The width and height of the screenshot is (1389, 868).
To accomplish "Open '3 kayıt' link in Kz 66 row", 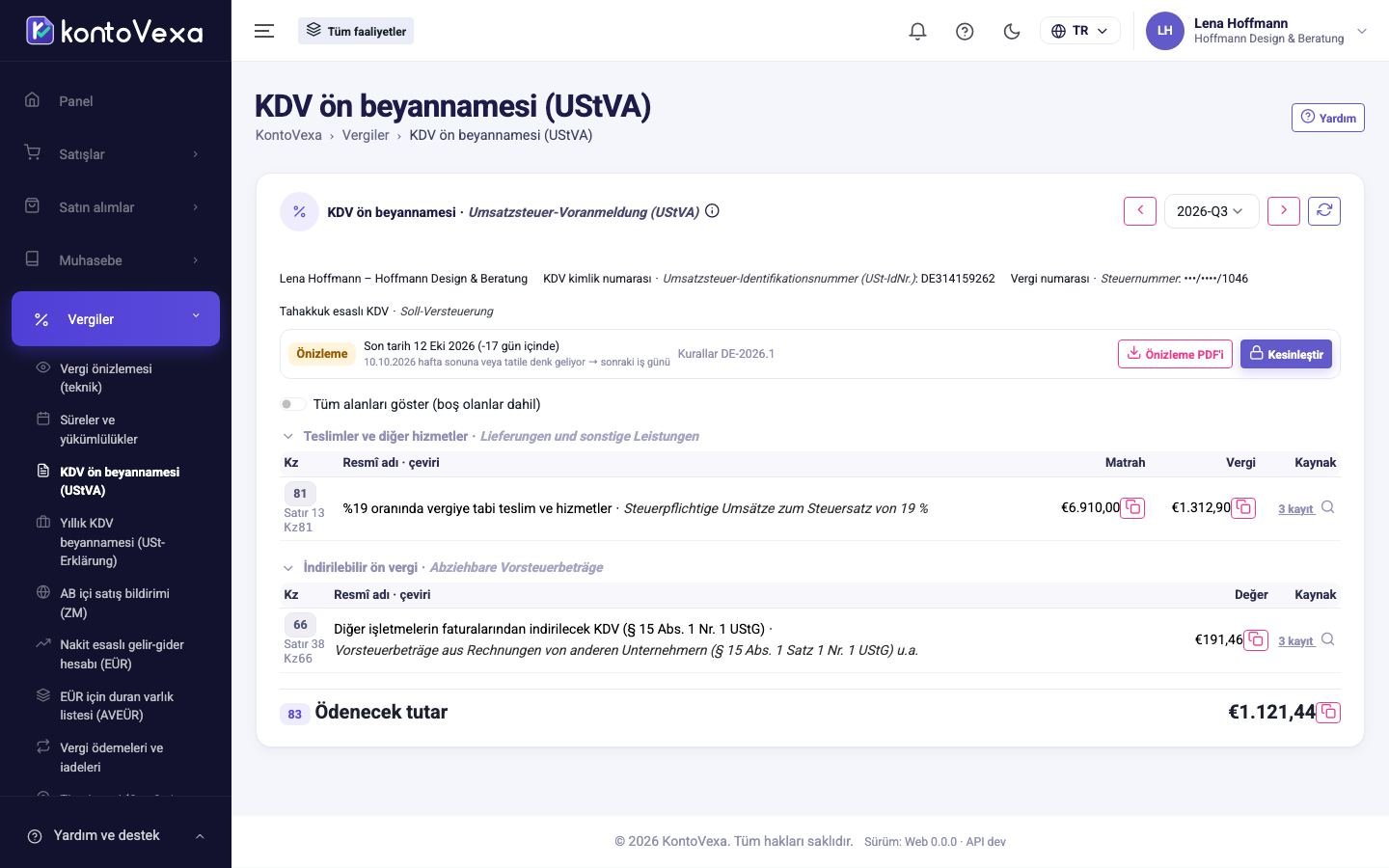I will 1296,641.
